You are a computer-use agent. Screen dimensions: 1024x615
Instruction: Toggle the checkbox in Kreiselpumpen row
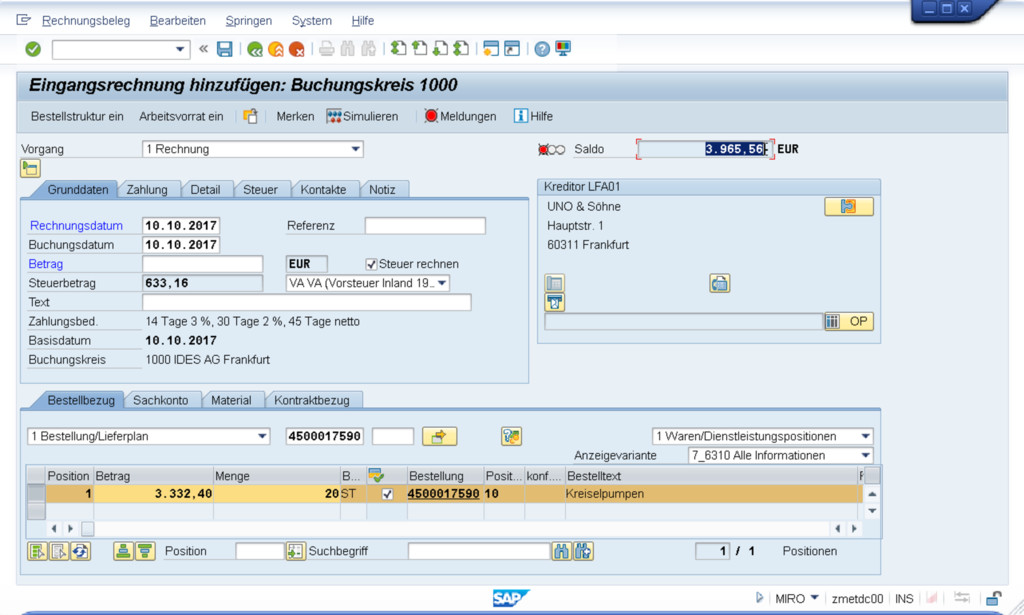pos(387,494)
